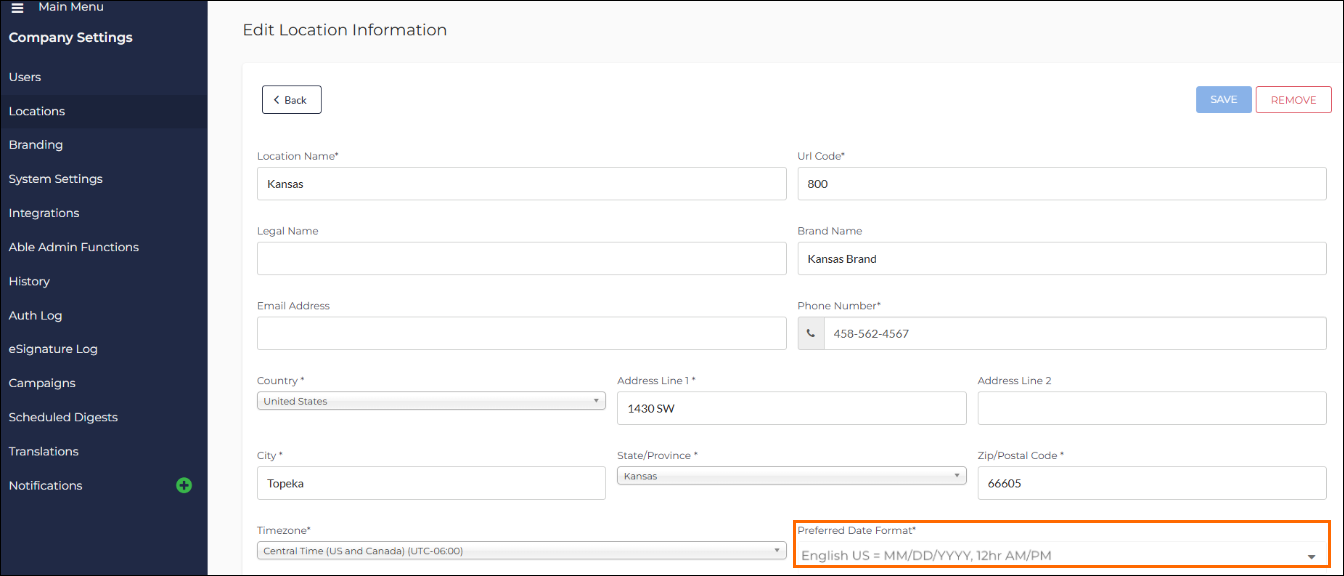
Task: Click the SAVE button
Action: point(1224,100)
